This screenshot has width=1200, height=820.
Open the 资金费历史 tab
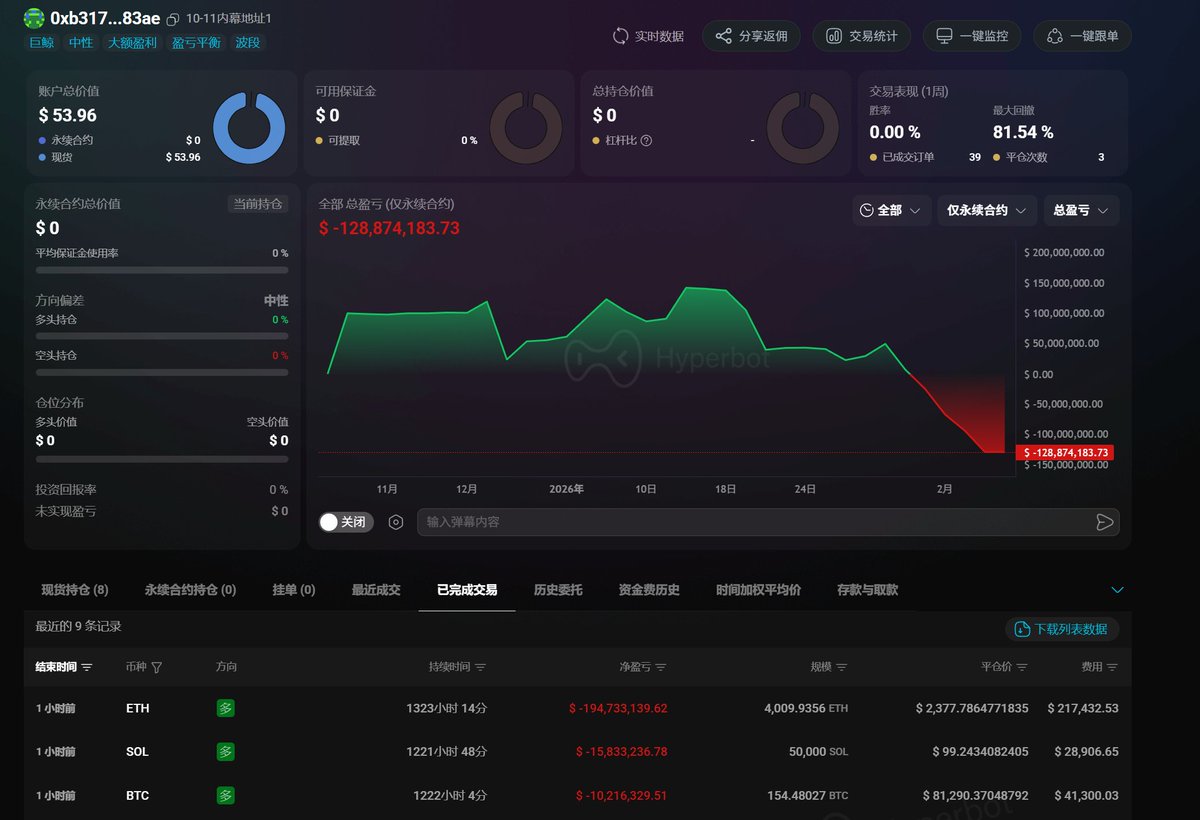(x=649, y=590)
